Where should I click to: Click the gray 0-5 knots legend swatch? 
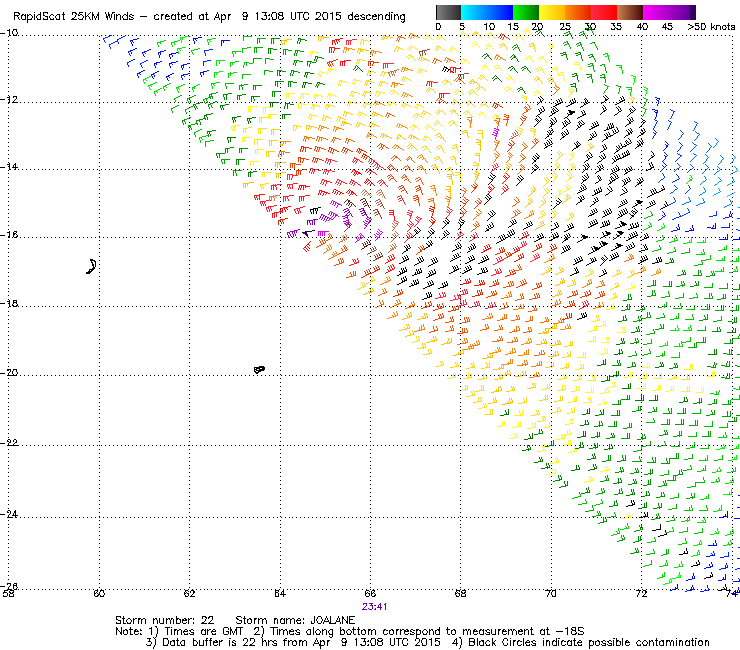point(448,12)
